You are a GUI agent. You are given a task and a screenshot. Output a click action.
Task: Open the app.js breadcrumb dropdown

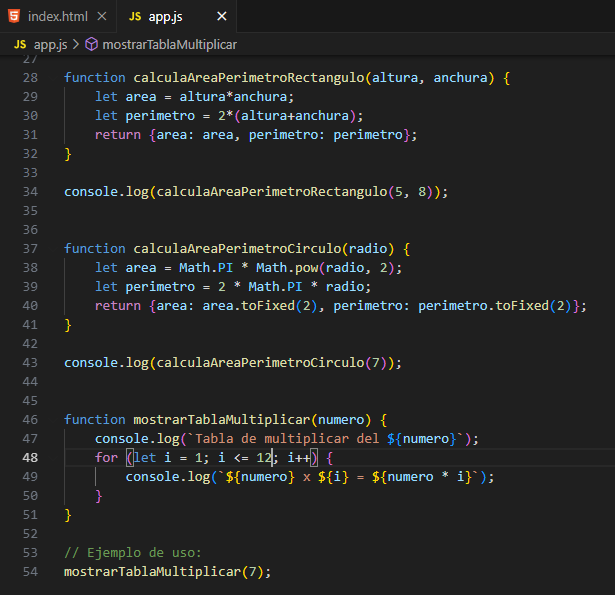click(x=48, y=45)
